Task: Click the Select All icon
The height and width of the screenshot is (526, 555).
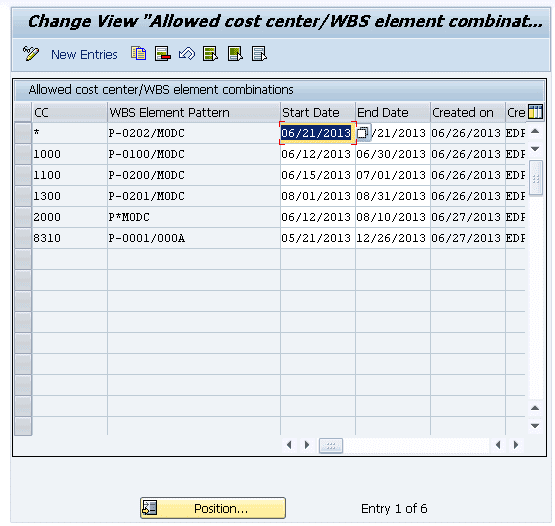Action: pos(211,54)
